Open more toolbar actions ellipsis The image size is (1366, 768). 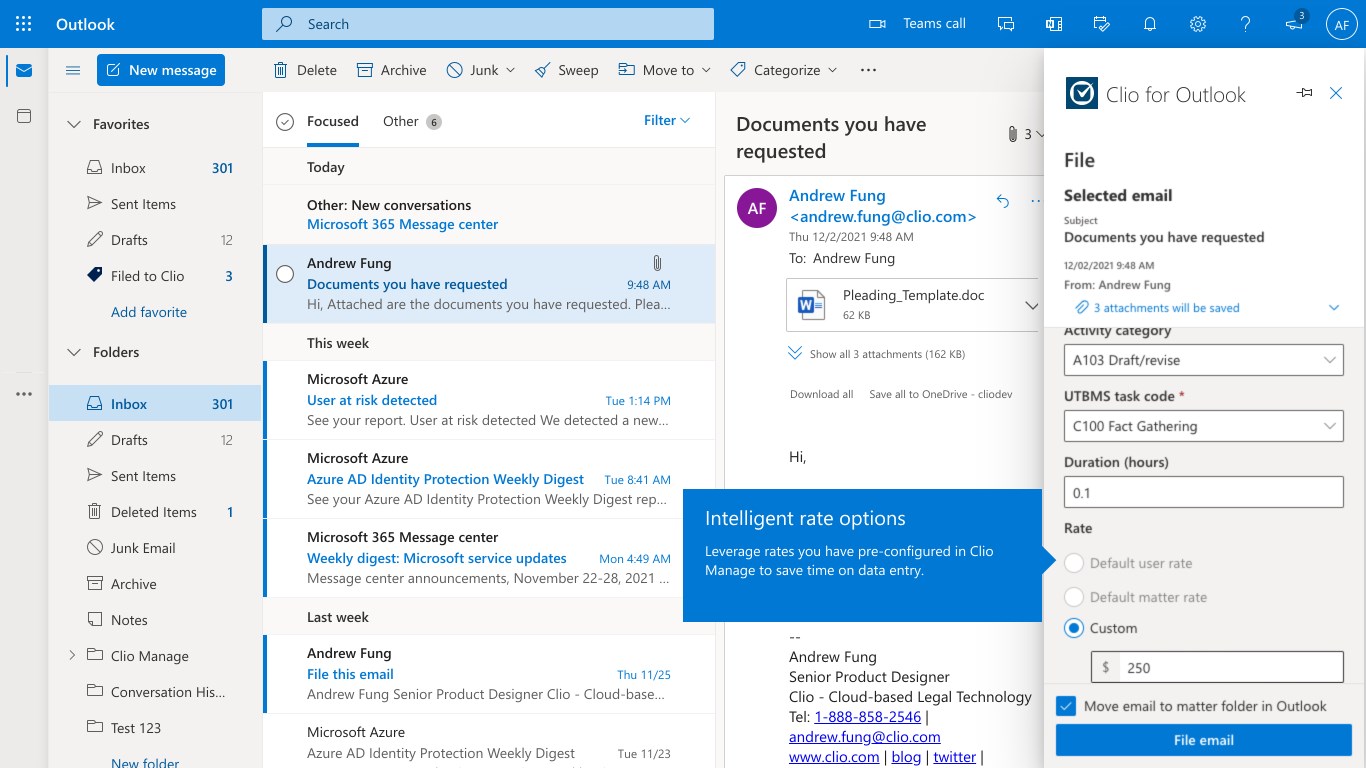[868, 70]
